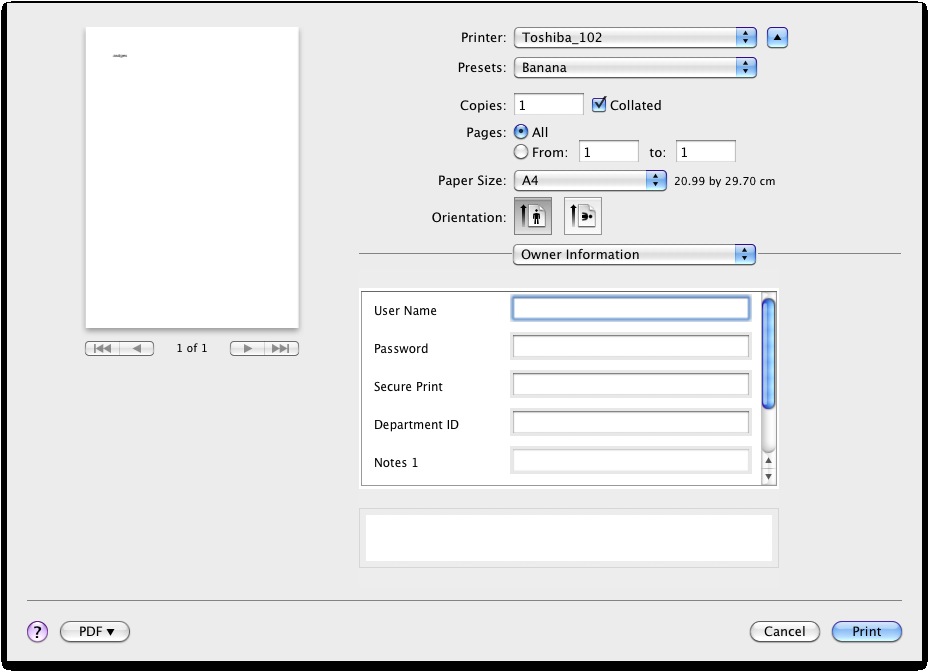
Task: Click the scroll up arrow in owner list
Action: coord(768,460)
